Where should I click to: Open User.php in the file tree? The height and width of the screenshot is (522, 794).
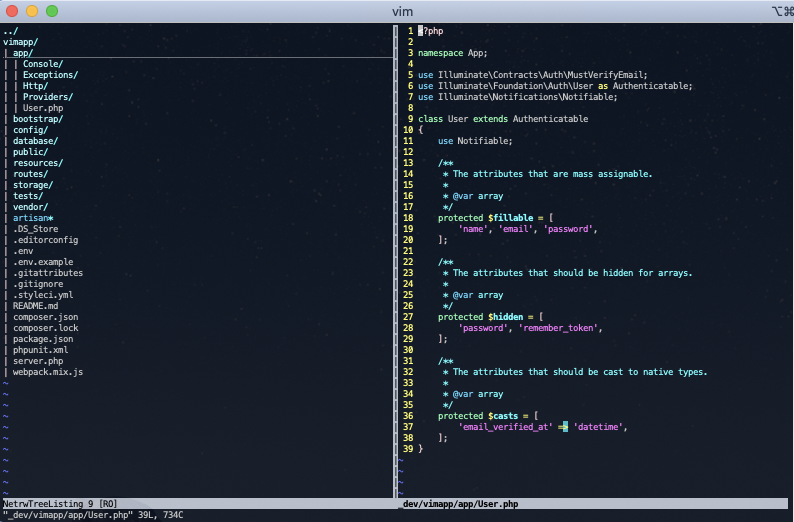(x=42, y=108)
